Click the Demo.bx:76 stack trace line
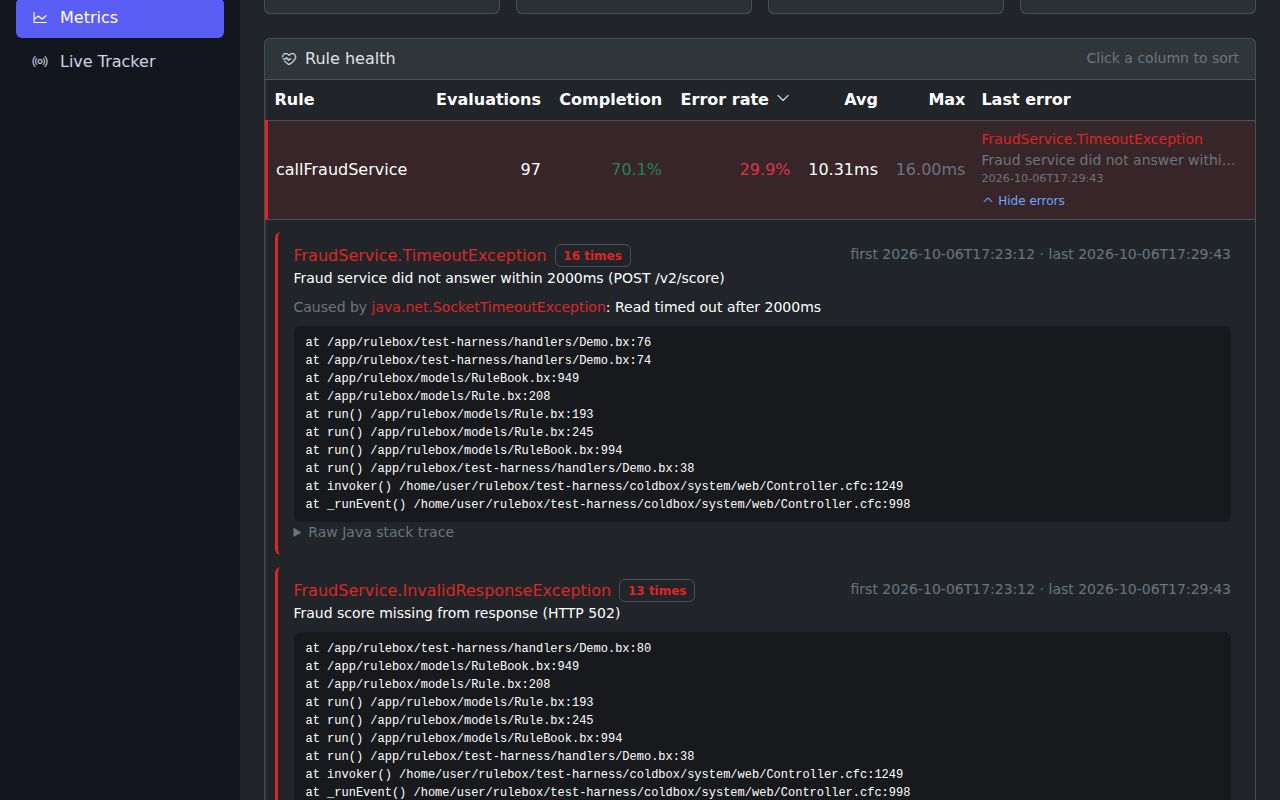The image size is (1280, 800). pos(478,342)
